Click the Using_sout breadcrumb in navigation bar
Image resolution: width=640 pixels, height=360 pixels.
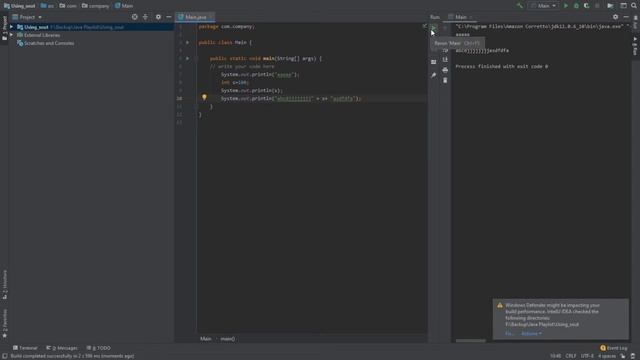point(20,6)
